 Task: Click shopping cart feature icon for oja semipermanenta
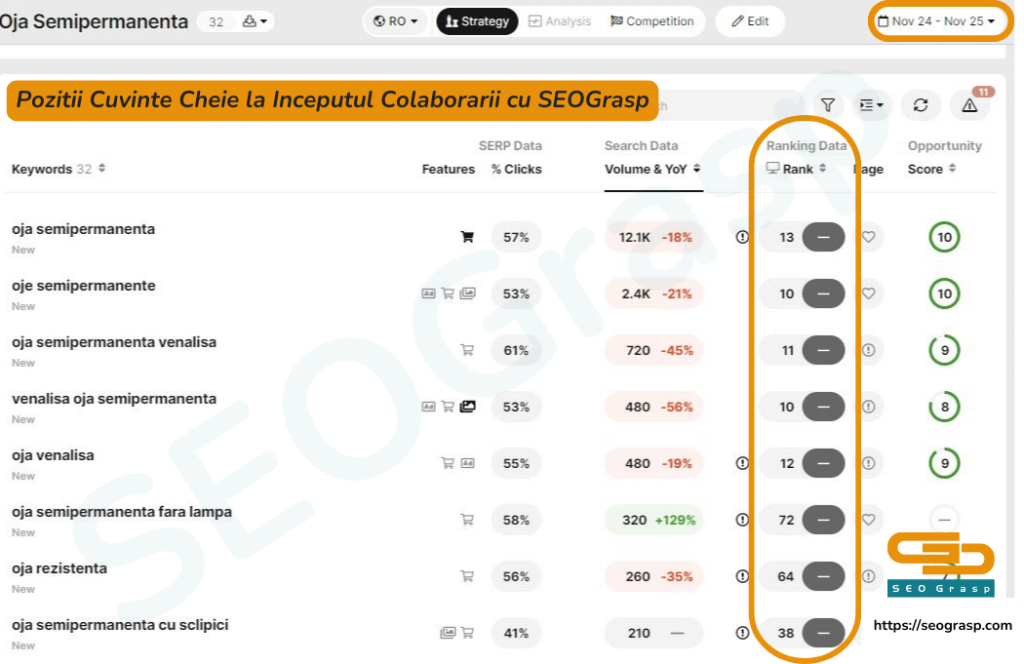[x=466, y=237]
